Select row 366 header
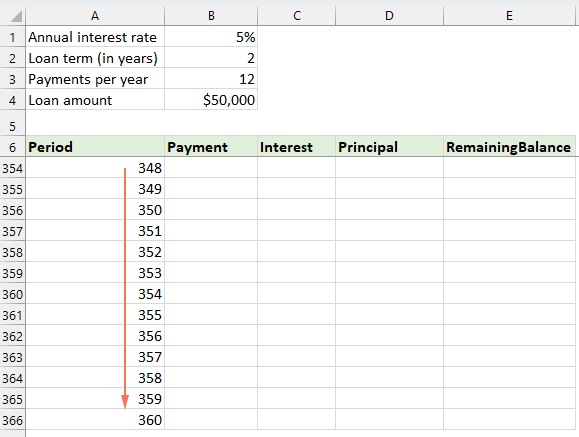This screenshot has width=579, height=437. pyautogui.click(x=13, y=420)
